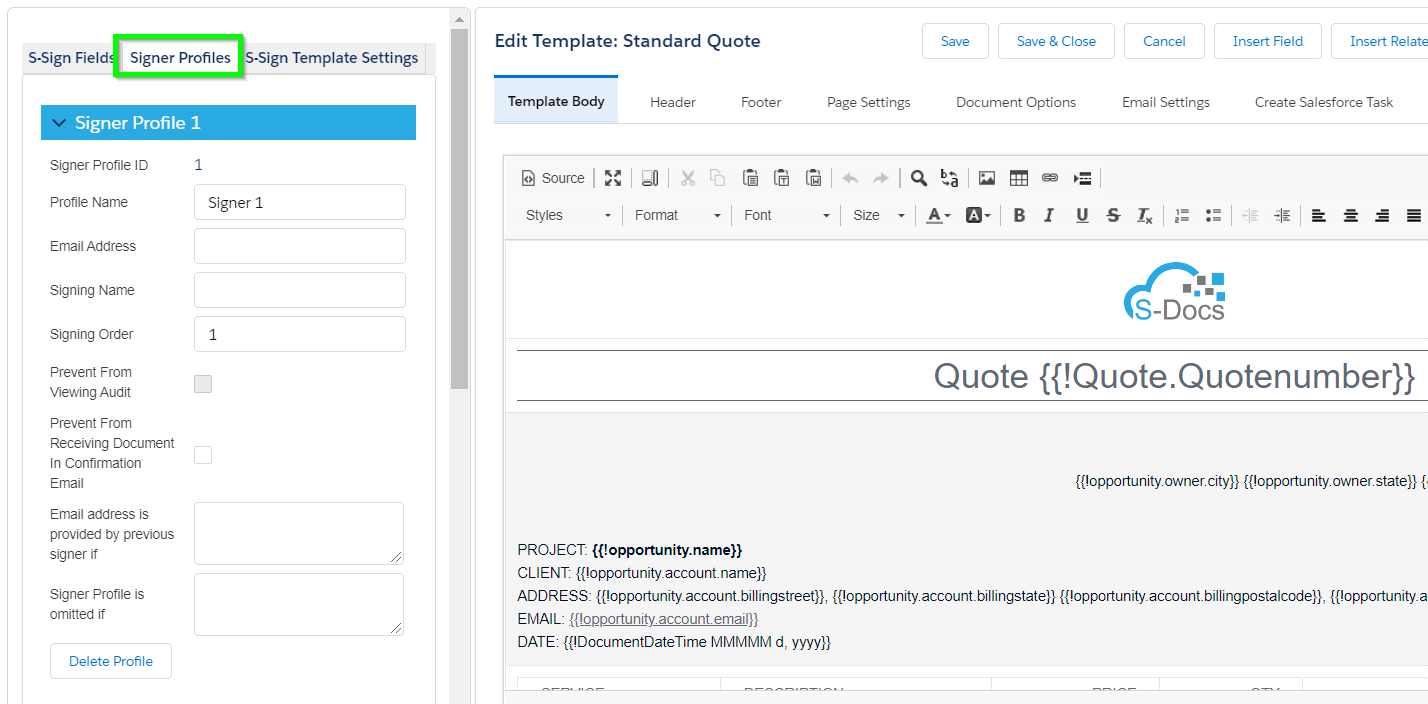Image resolution: width=1428 pixels, height=704 pixels.
Task: Click into the Signing Name field
Action: click(300, 290)
